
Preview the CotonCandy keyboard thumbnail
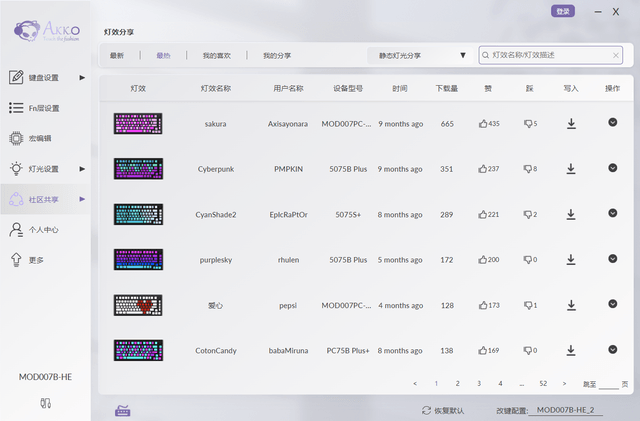138,350
